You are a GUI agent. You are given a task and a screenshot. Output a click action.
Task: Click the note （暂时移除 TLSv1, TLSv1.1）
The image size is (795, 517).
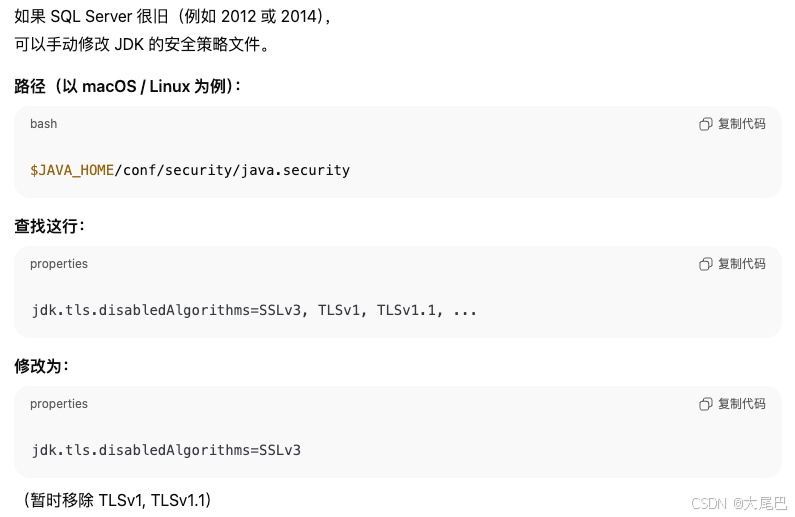(x=117, y=500)
